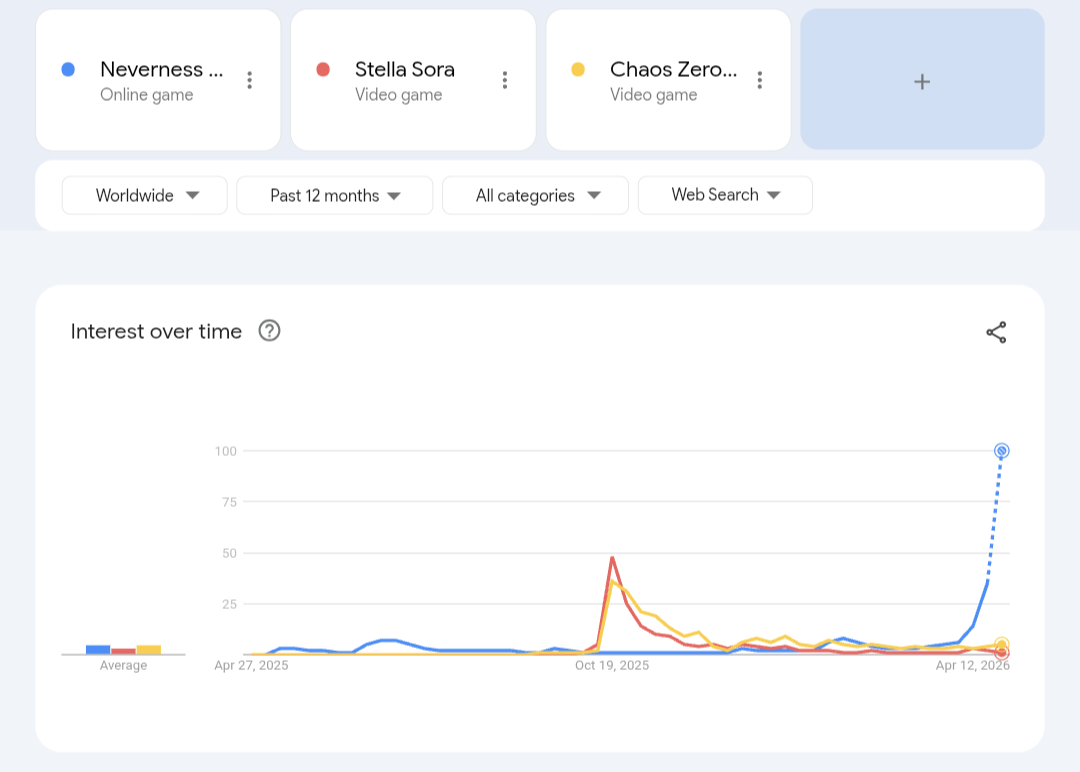Click the blue endpoint marker at 100
Image resolution: width=1080 pixels, height=772 pixels.
(x=1001, y=451)
